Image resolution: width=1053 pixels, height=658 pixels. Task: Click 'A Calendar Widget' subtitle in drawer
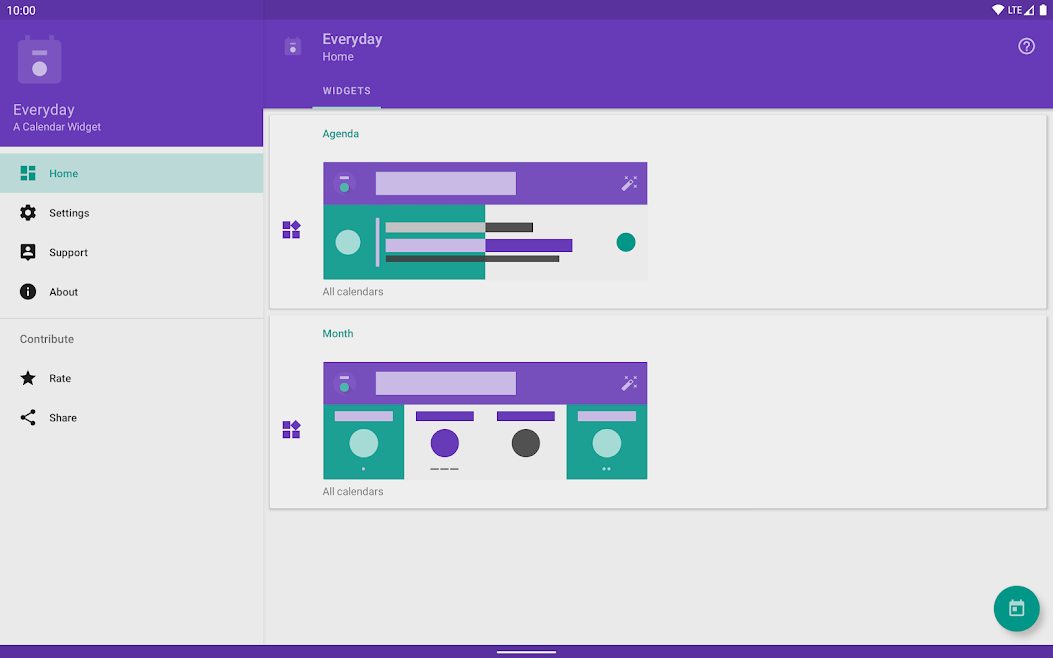click(x=57, y=127)
